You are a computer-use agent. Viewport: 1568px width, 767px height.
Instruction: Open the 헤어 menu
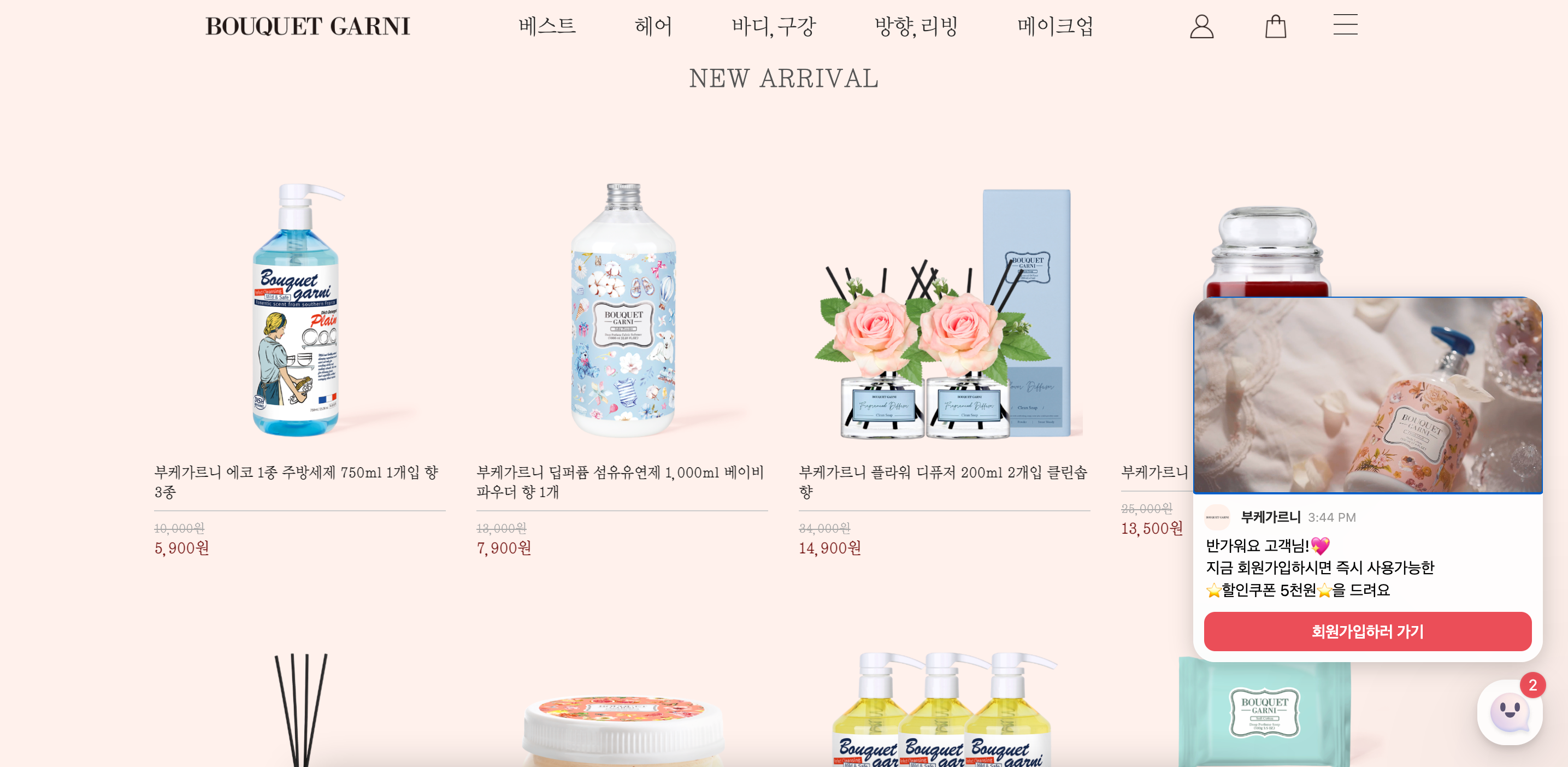coord(653,26)
